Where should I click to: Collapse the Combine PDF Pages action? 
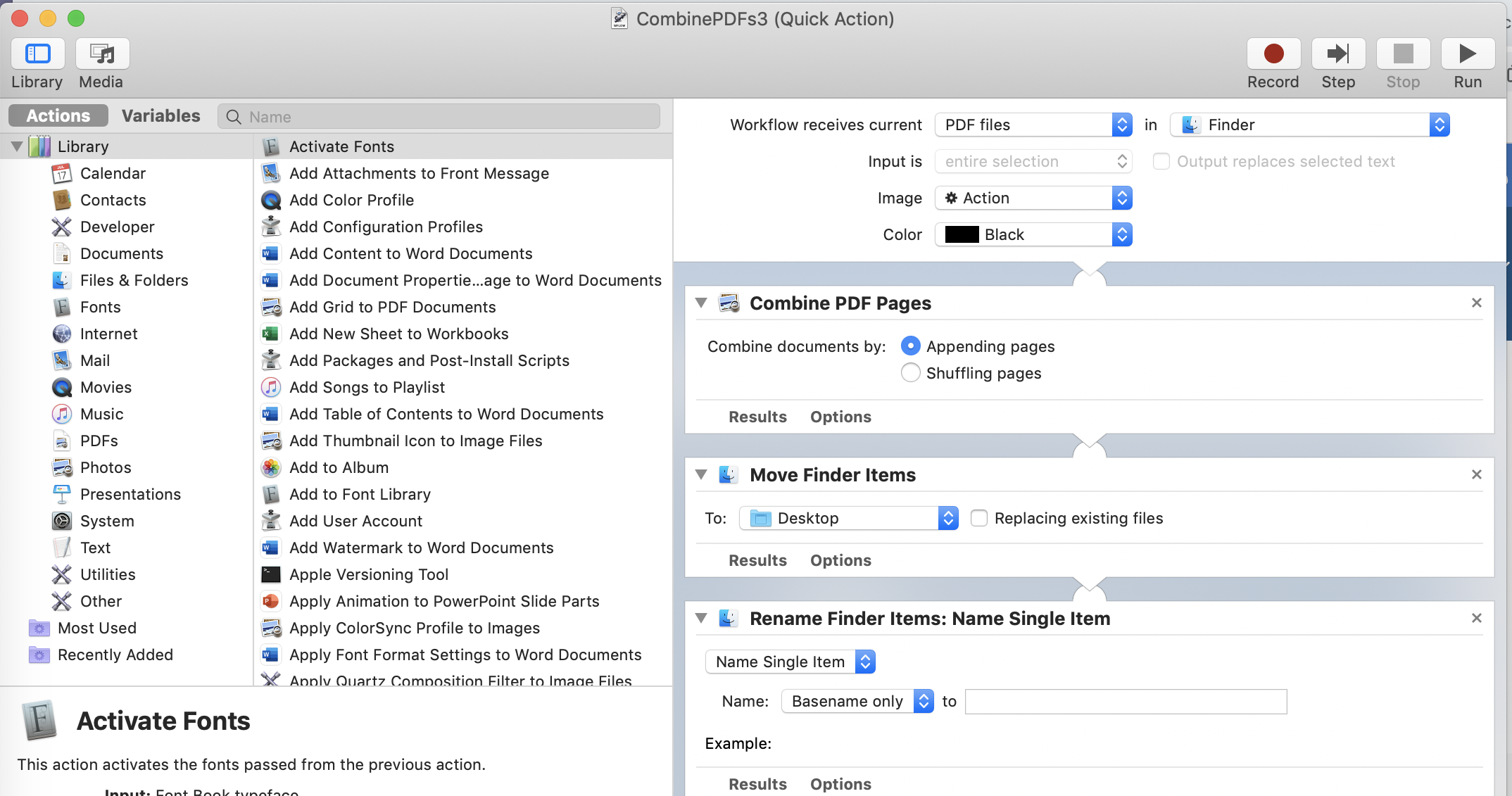(701, 303)
